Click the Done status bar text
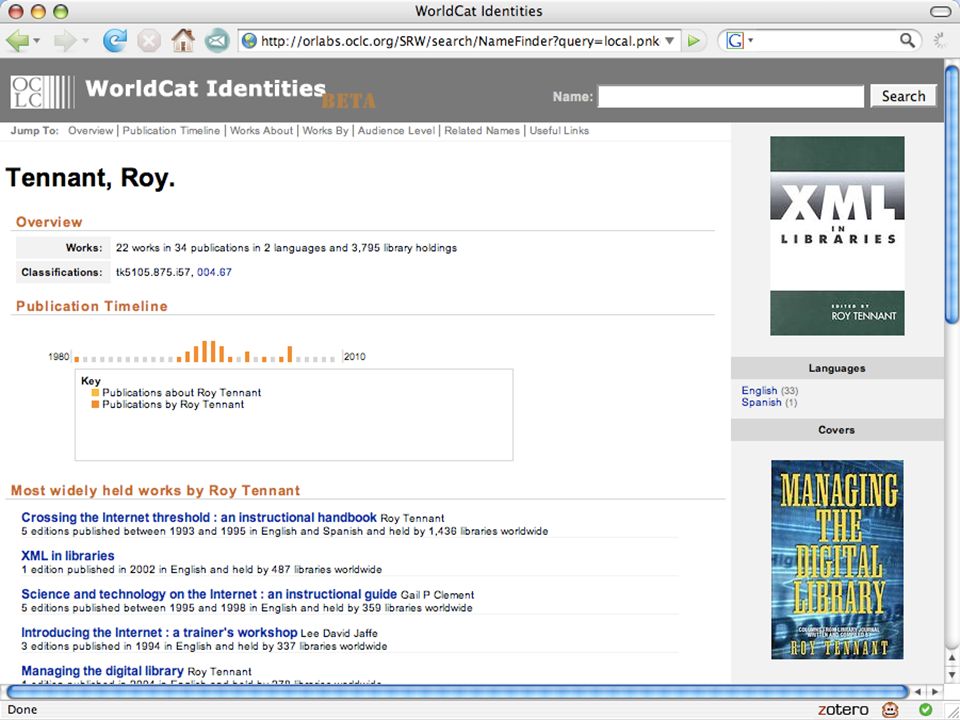The image size is (960, 720). [22, 710]
